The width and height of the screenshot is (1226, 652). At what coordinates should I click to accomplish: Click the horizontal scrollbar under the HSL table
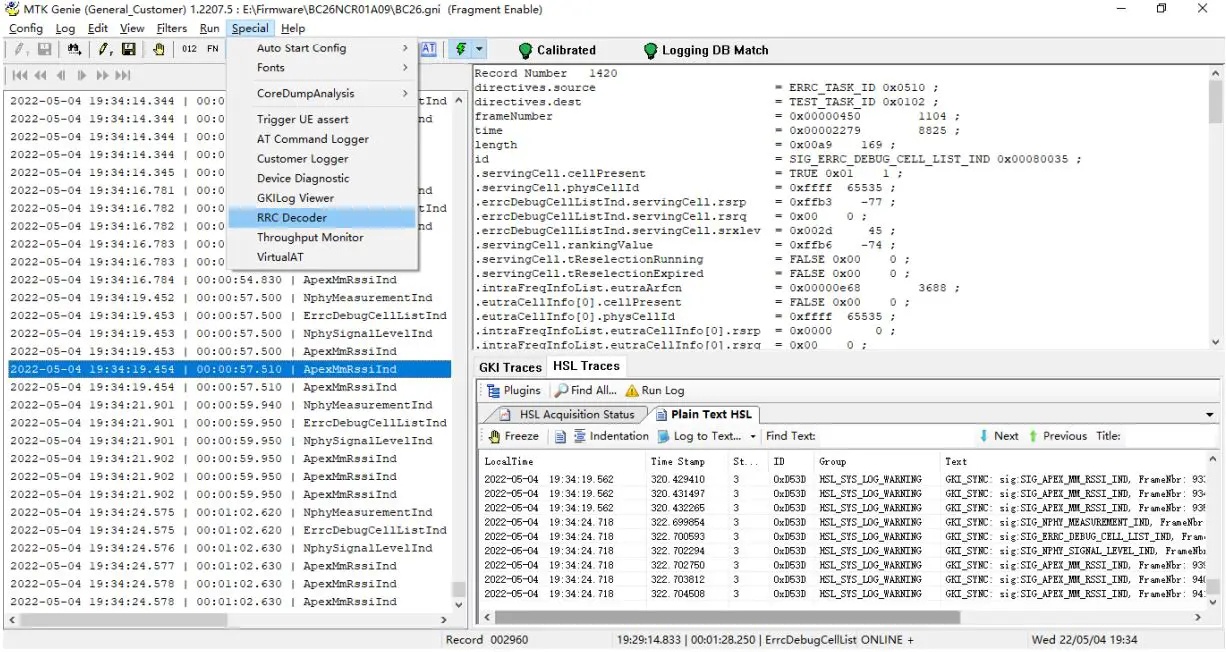click(720, 617)
